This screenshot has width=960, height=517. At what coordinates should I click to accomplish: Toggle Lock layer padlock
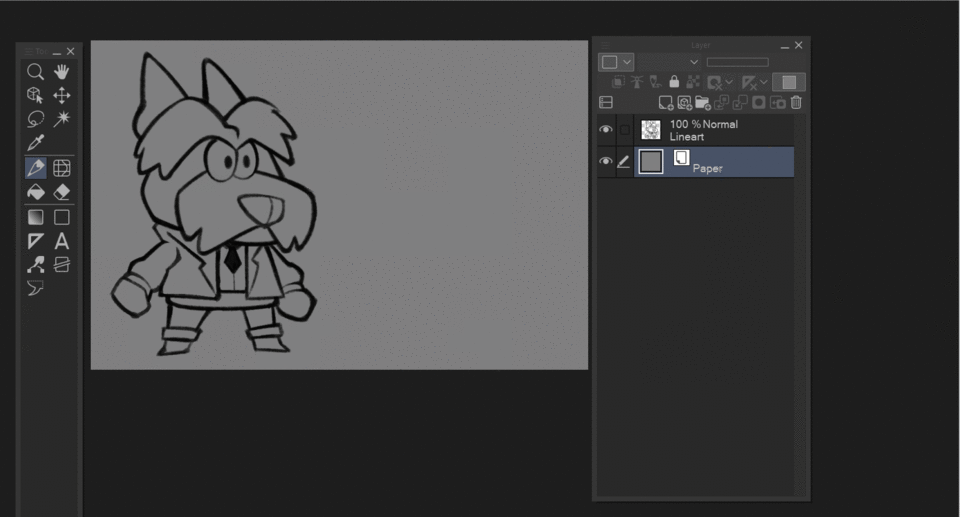click(x=674, y=82)
